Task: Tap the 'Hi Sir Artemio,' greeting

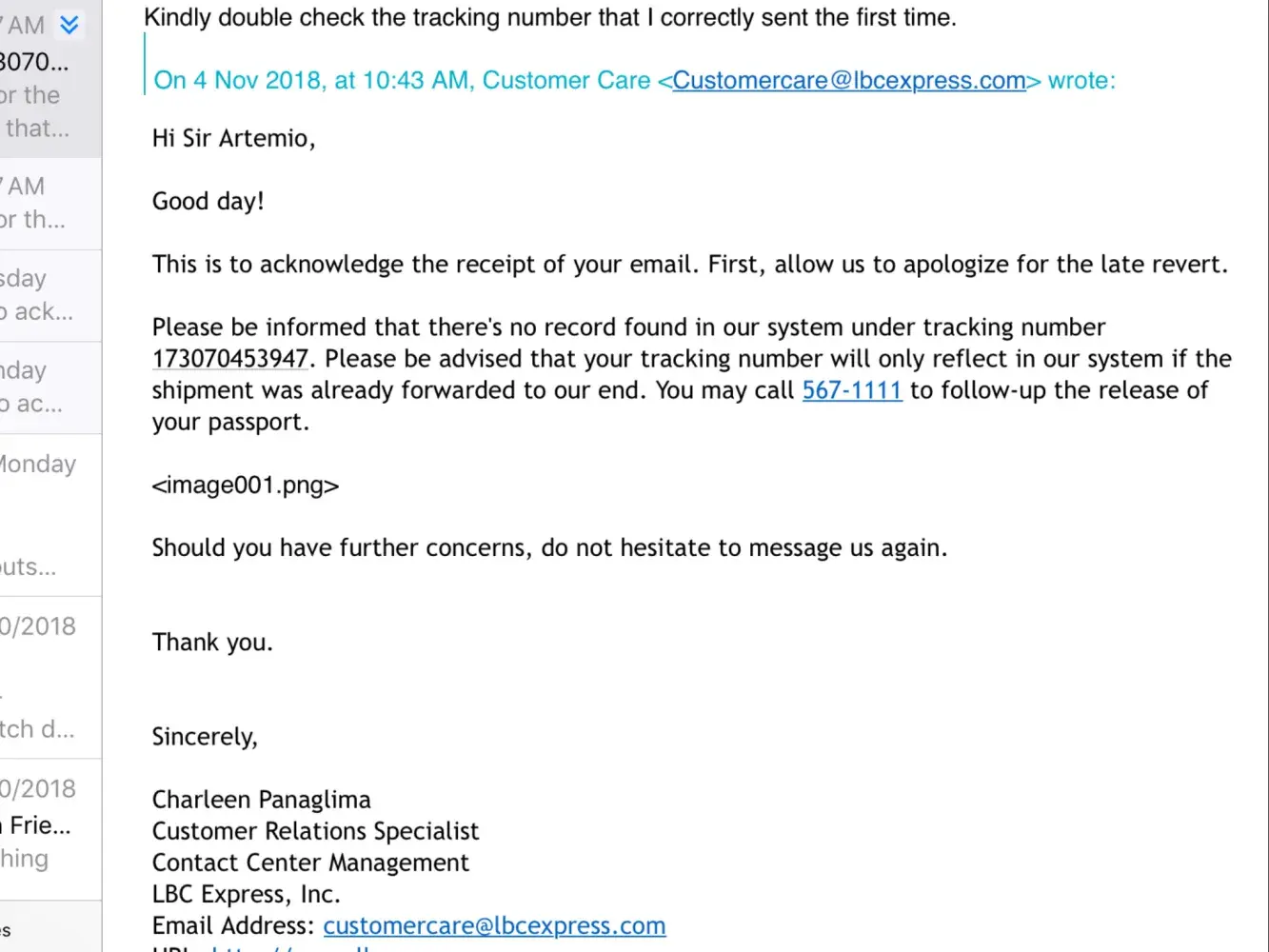Action: tap(233, 139)
